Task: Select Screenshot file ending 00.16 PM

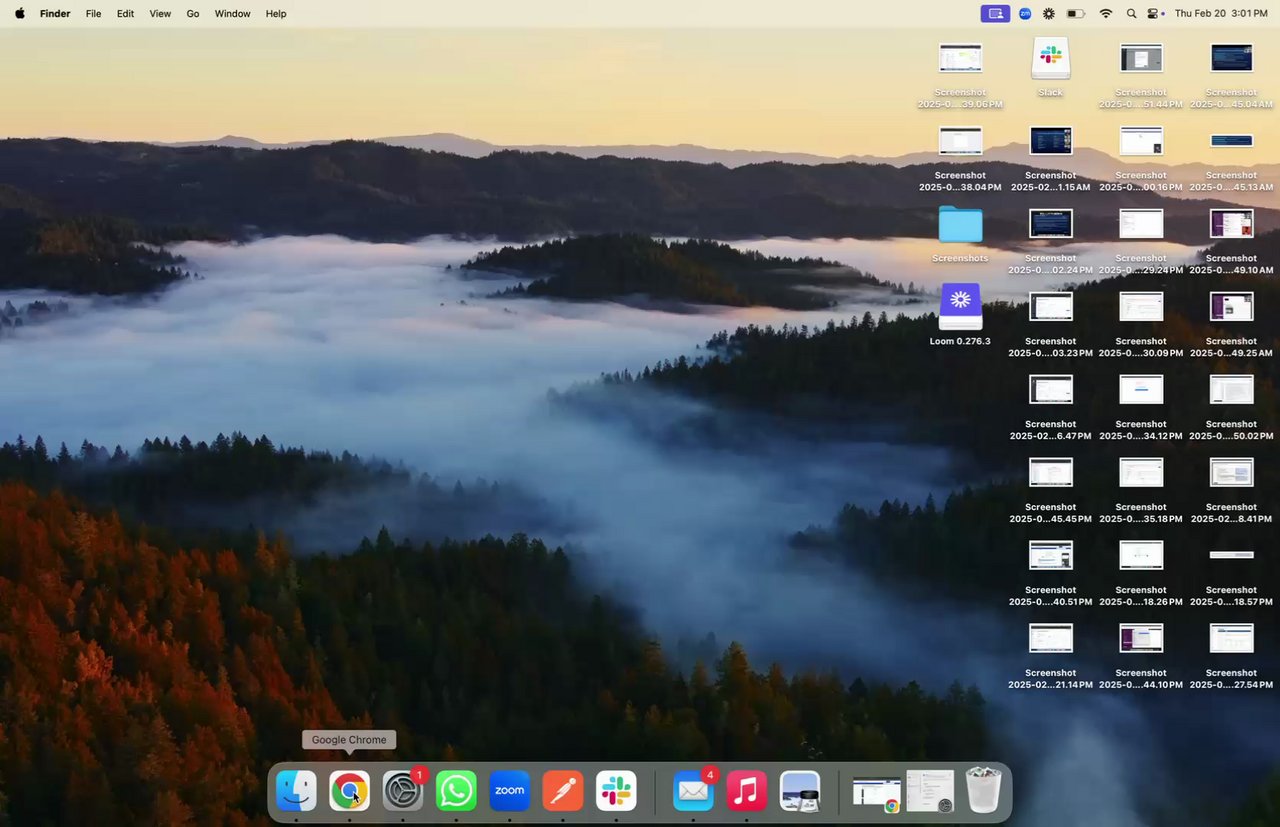Action: click(1141, 141)
